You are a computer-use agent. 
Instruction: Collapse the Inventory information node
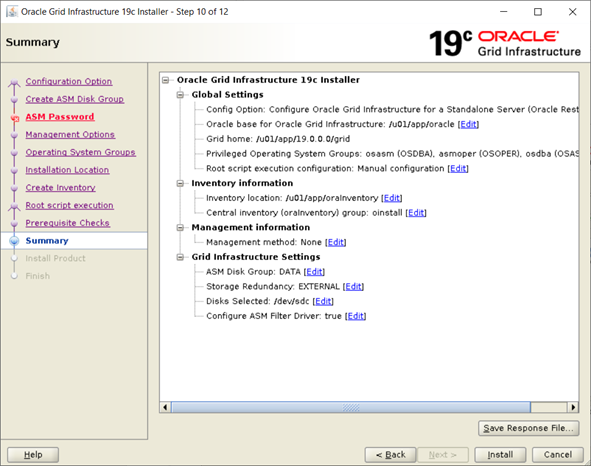[x=180, y=183]
